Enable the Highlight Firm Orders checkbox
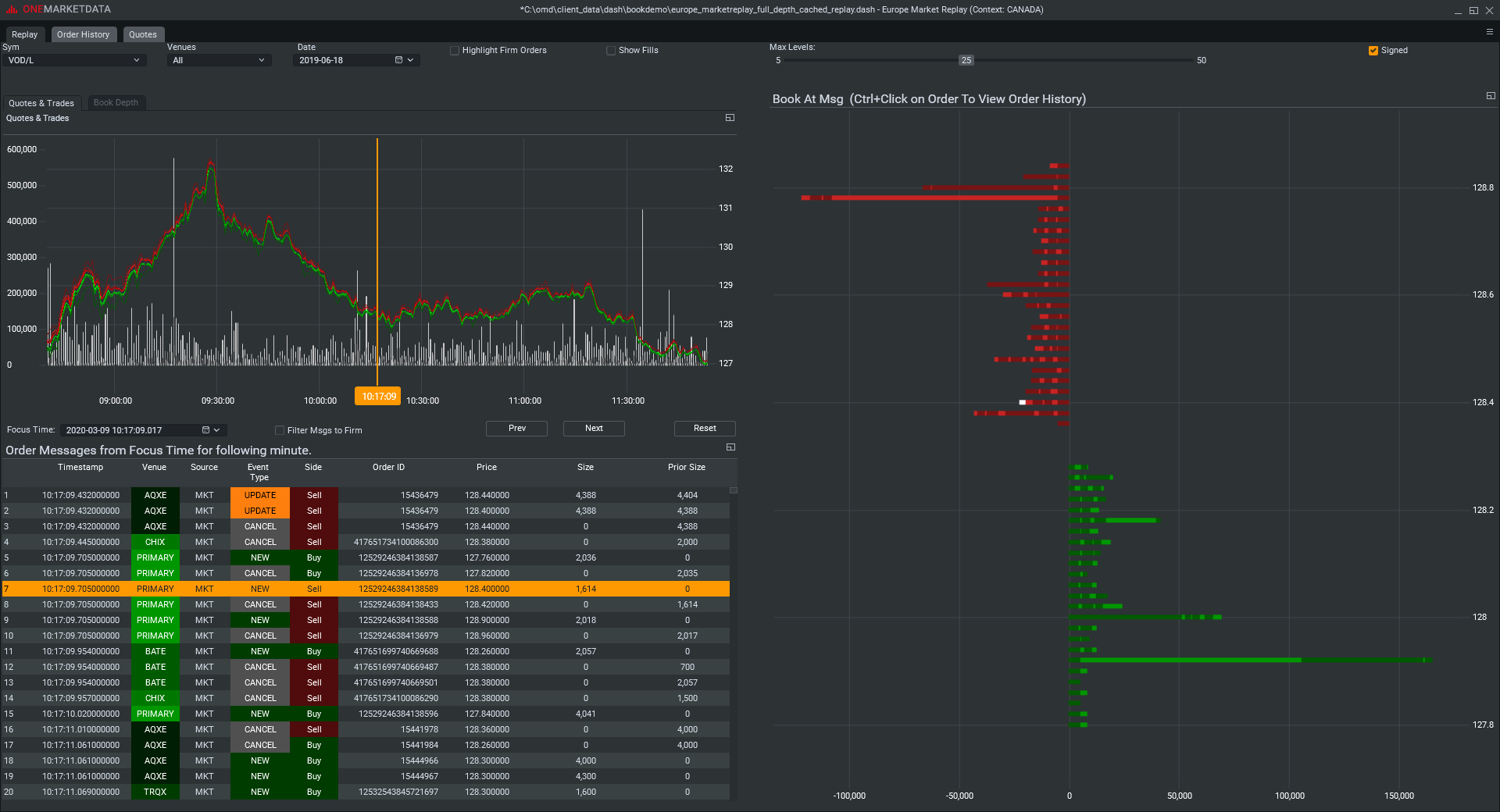Screen dimensions: 1500x812 tap(455, 50)
